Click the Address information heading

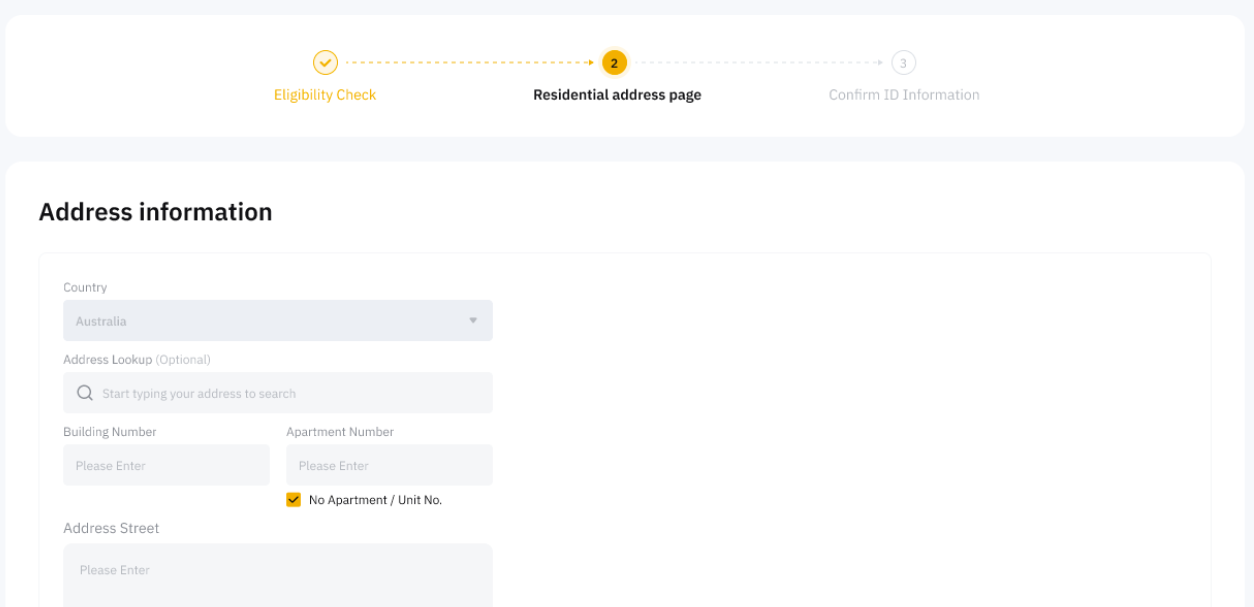click(x=155, y=212)
